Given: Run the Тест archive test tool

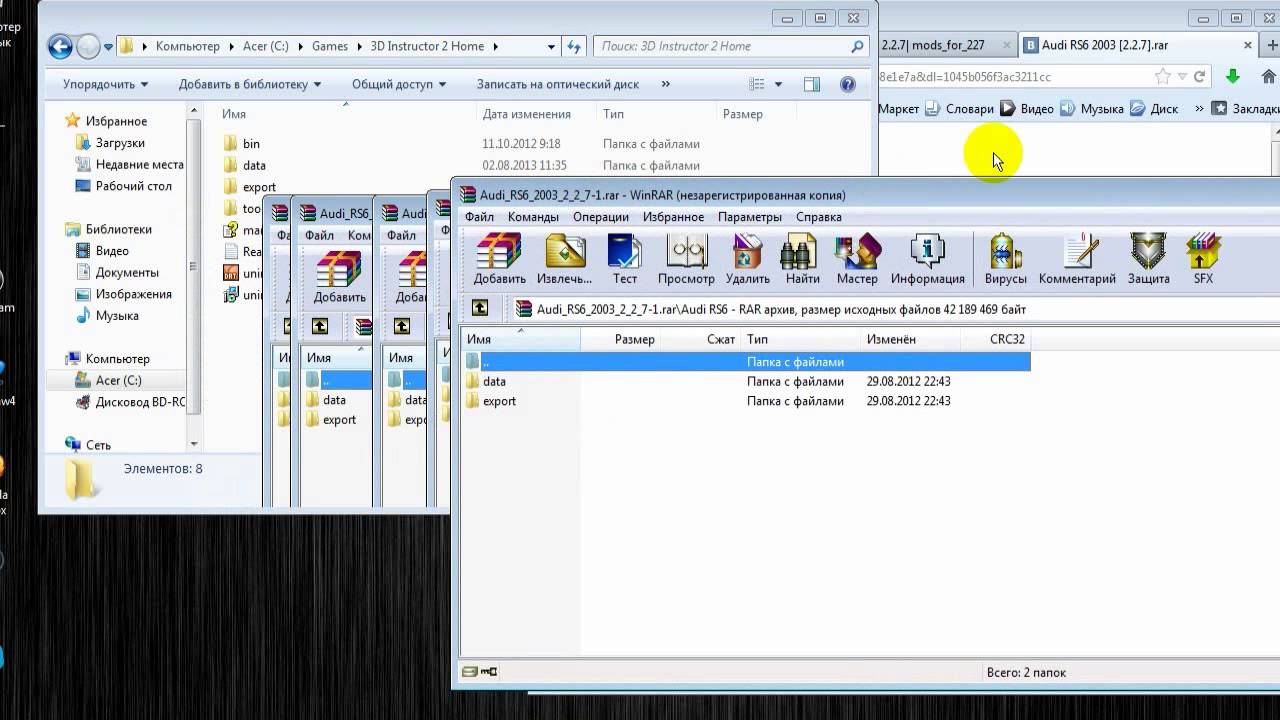Looking at the screenshot, I should click(x=625, y=259).
